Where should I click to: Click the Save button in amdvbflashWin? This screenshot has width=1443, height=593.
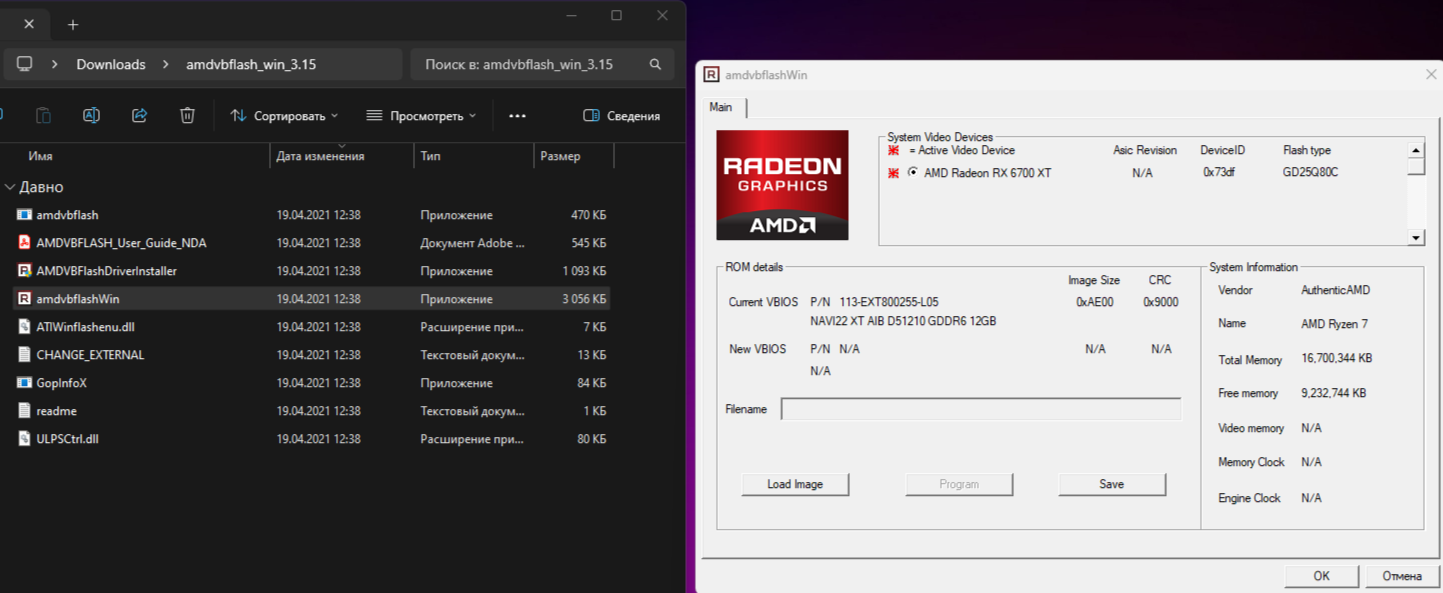coord(1112,484)
